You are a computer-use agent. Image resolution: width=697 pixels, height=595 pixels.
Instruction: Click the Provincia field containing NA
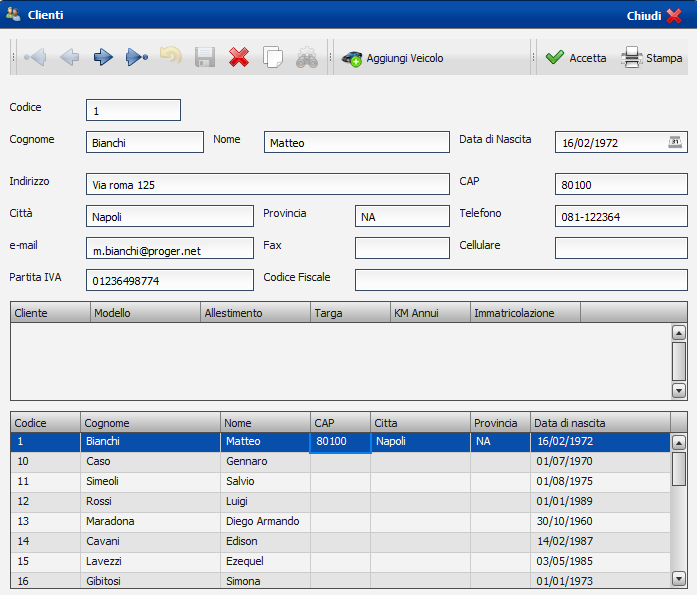[x=402, y=216]
